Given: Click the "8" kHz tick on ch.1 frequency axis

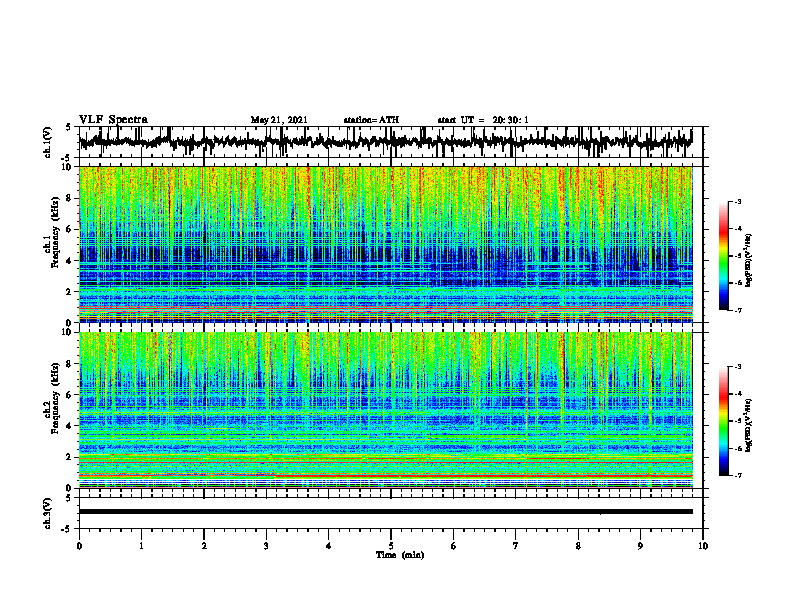Looking at the screenshot, I should point(70,198).
